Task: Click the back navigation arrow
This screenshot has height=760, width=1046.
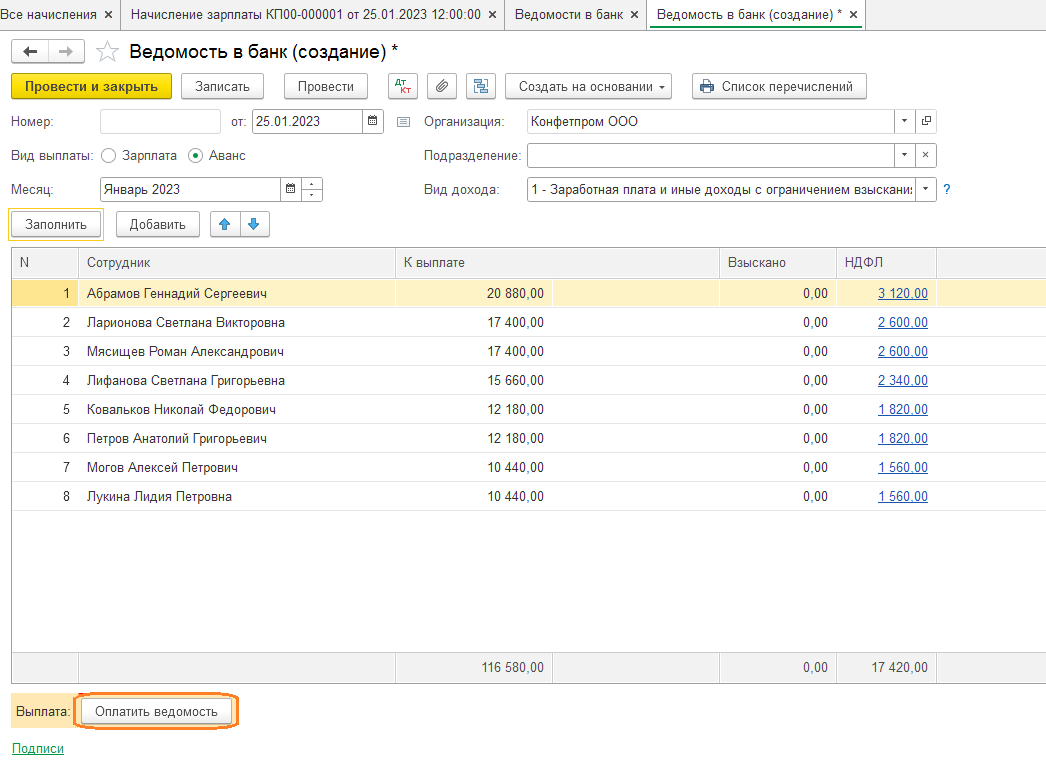Action: [x=30, y=52]
